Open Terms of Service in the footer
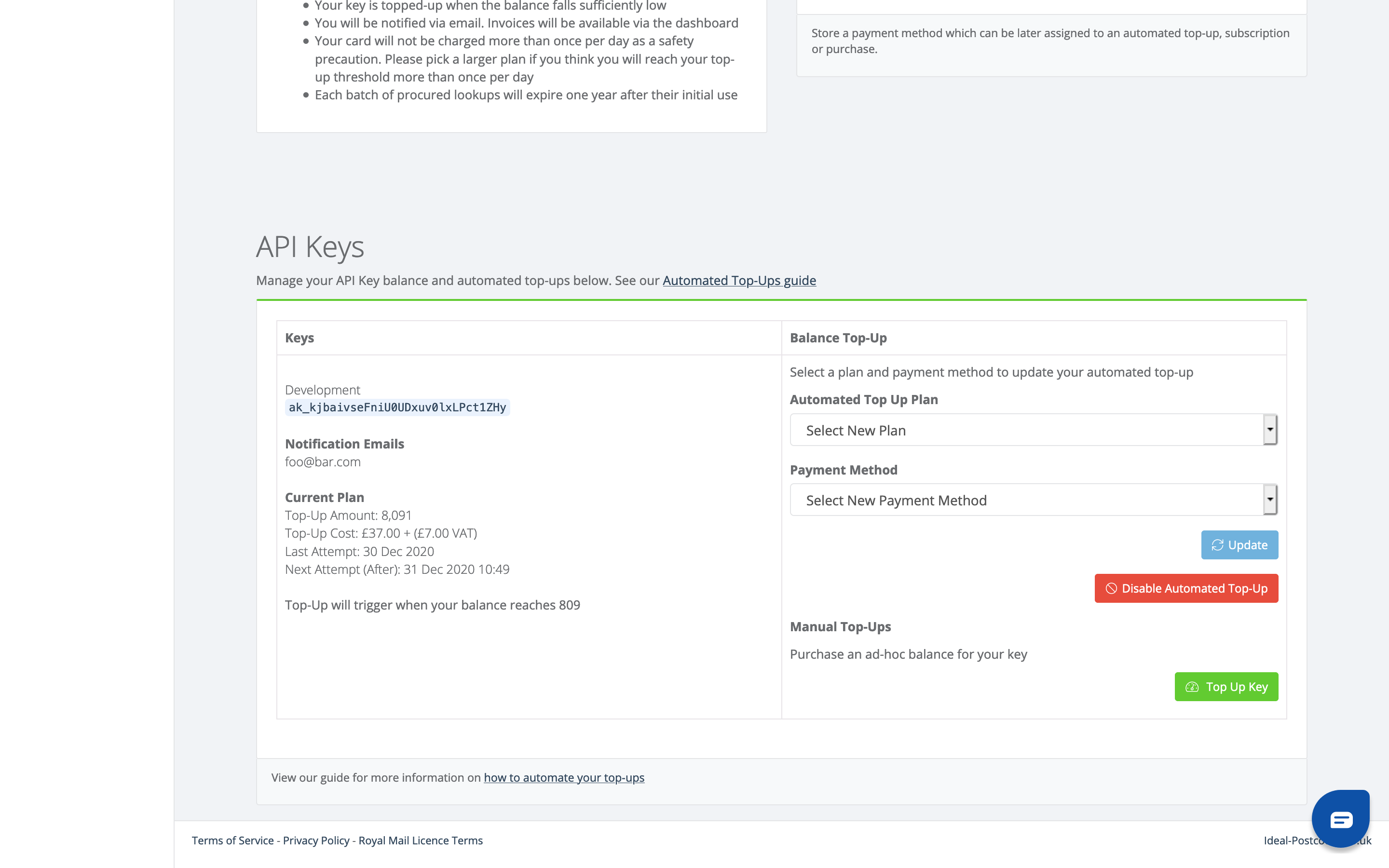 tap(232, 841)
